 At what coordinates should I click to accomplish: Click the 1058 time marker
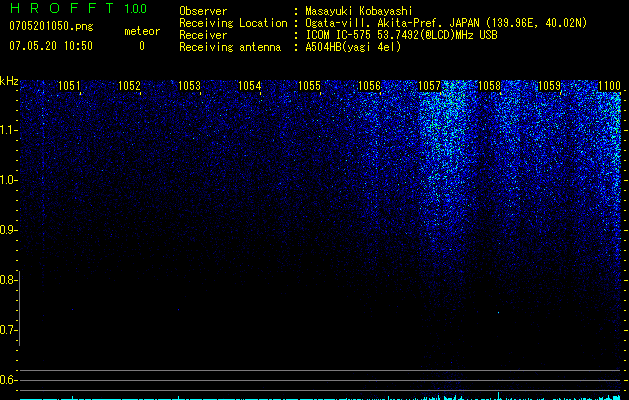pyautogui.click(x=489, y=86)
